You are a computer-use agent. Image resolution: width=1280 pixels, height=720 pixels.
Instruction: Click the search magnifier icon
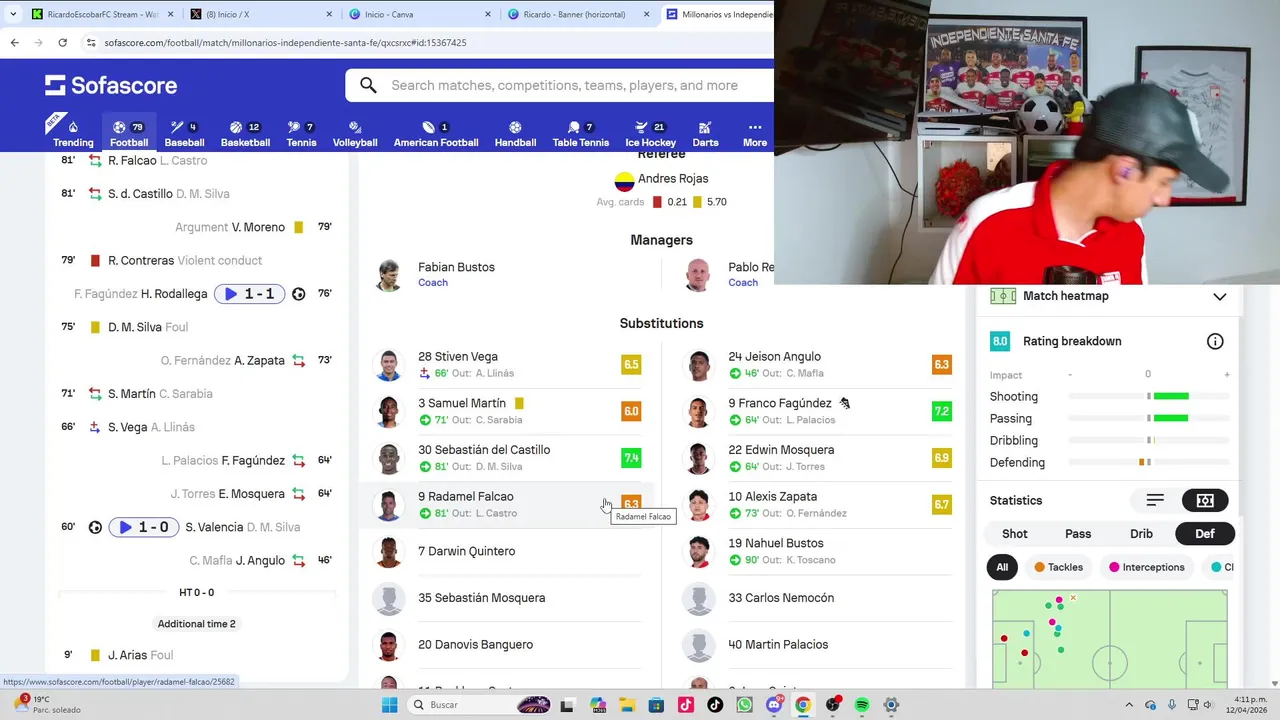(368, 85)
